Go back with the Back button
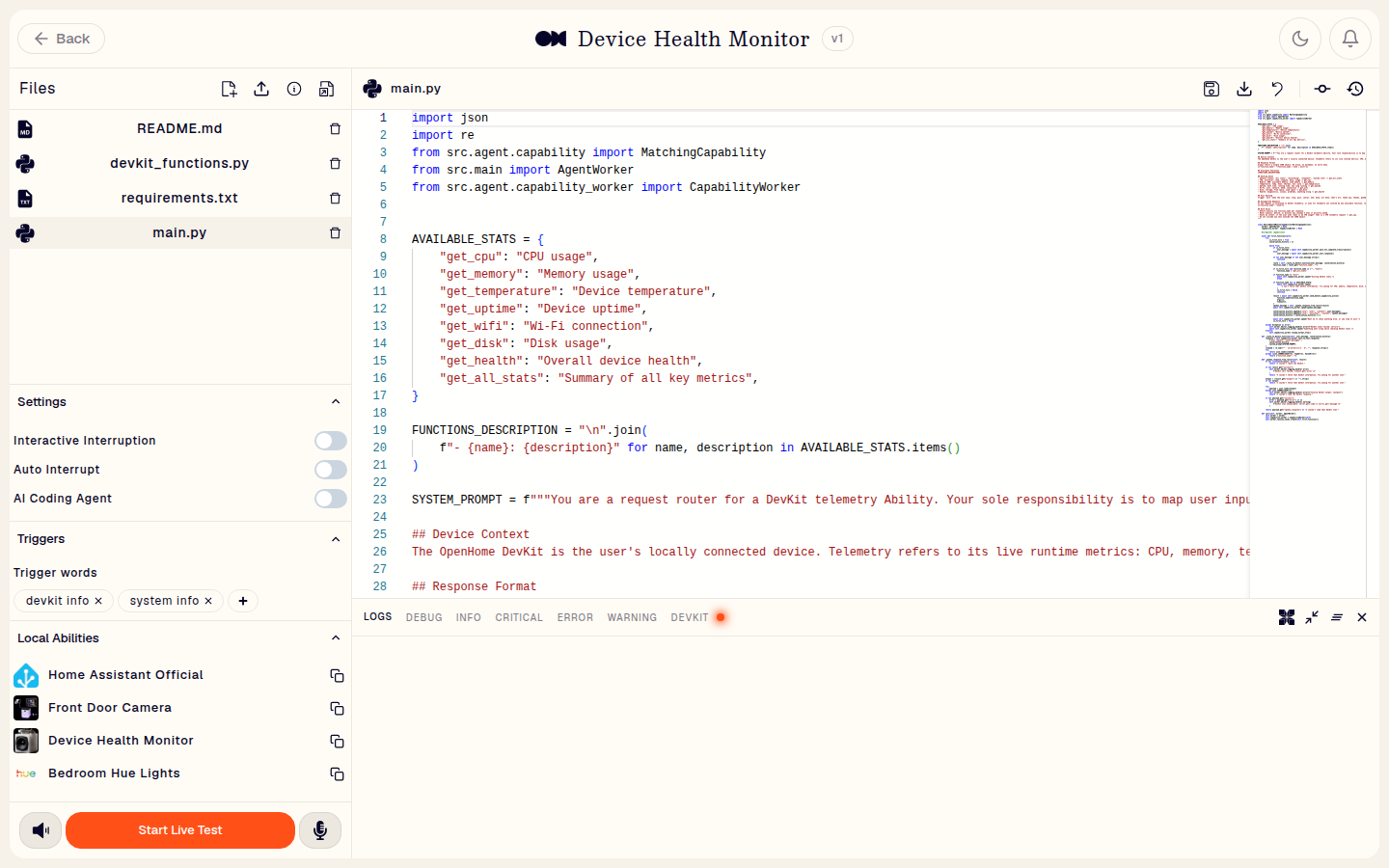 click(61, 39)
